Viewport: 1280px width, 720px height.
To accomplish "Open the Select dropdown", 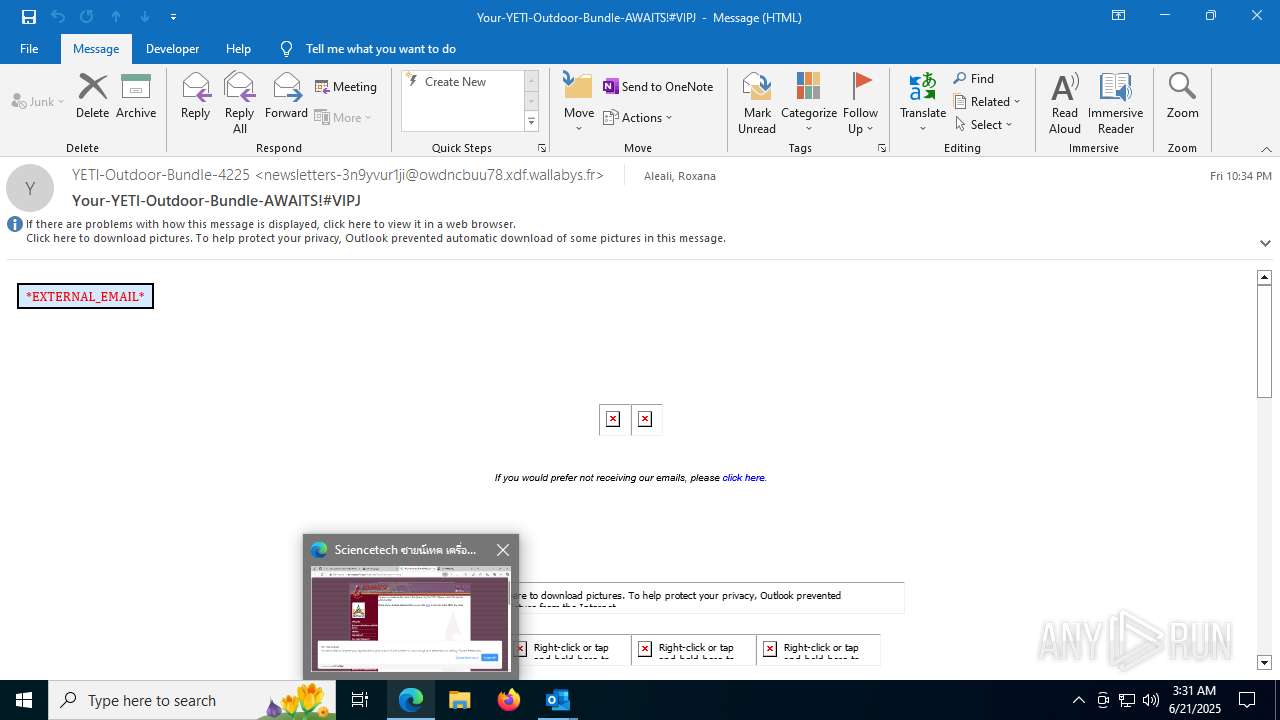I will [x=984, y=125].
